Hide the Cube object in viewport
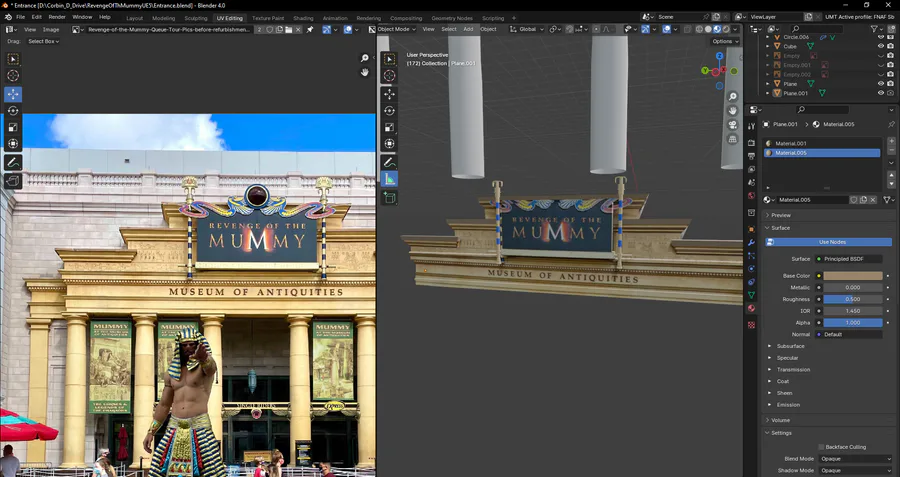 [x=881, y=46]
